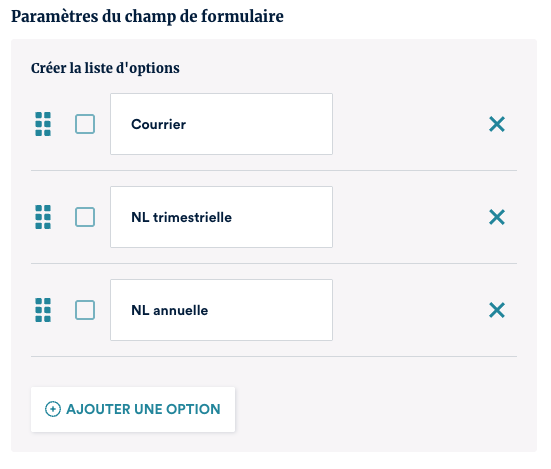Tick the NL trimestrielle checkbox
The height and width of the screenshot is (469, 551).
(x=85, y=217)
